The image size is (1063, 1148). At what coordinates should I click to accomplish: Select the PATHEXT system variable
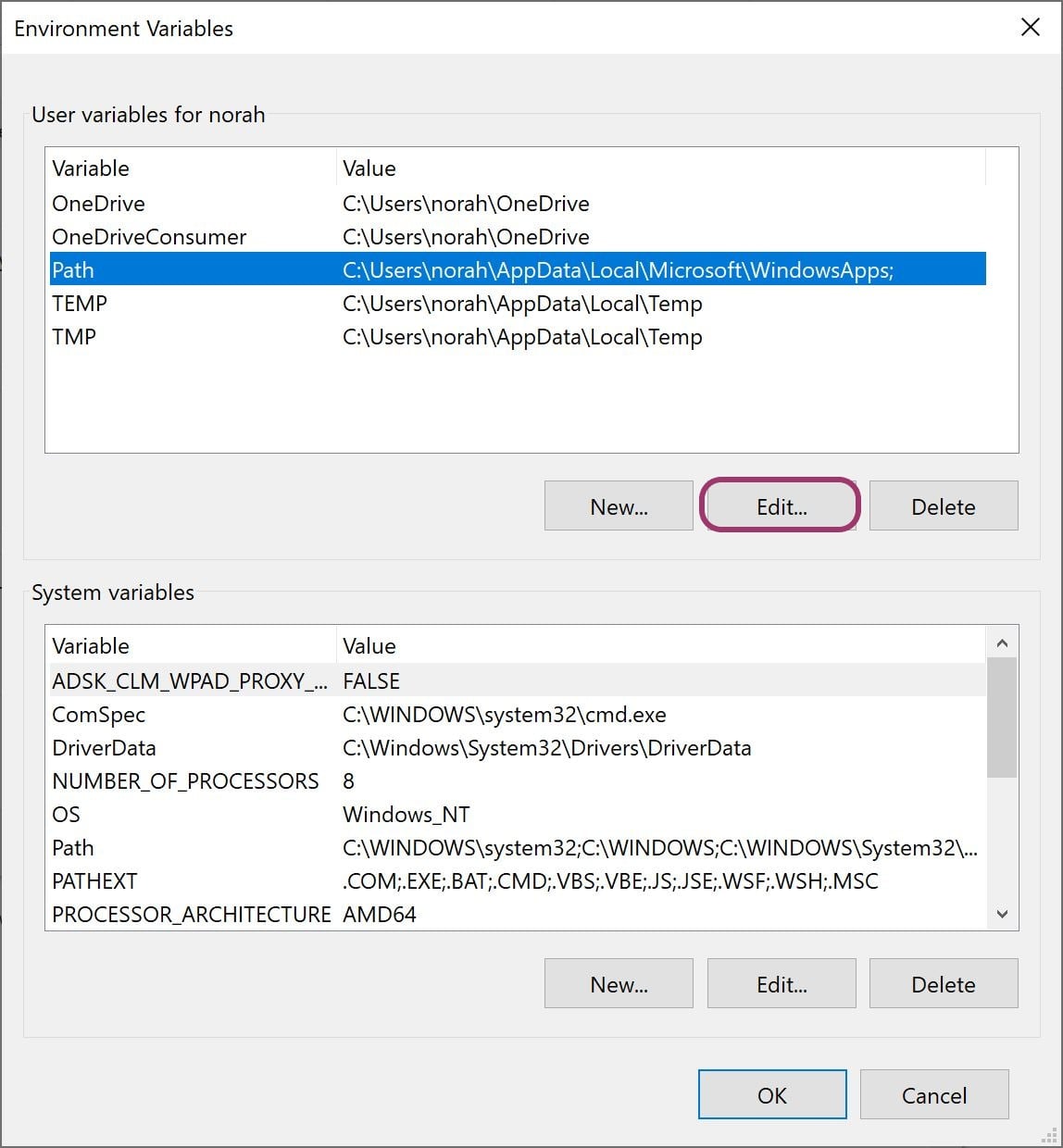[518, 880]
